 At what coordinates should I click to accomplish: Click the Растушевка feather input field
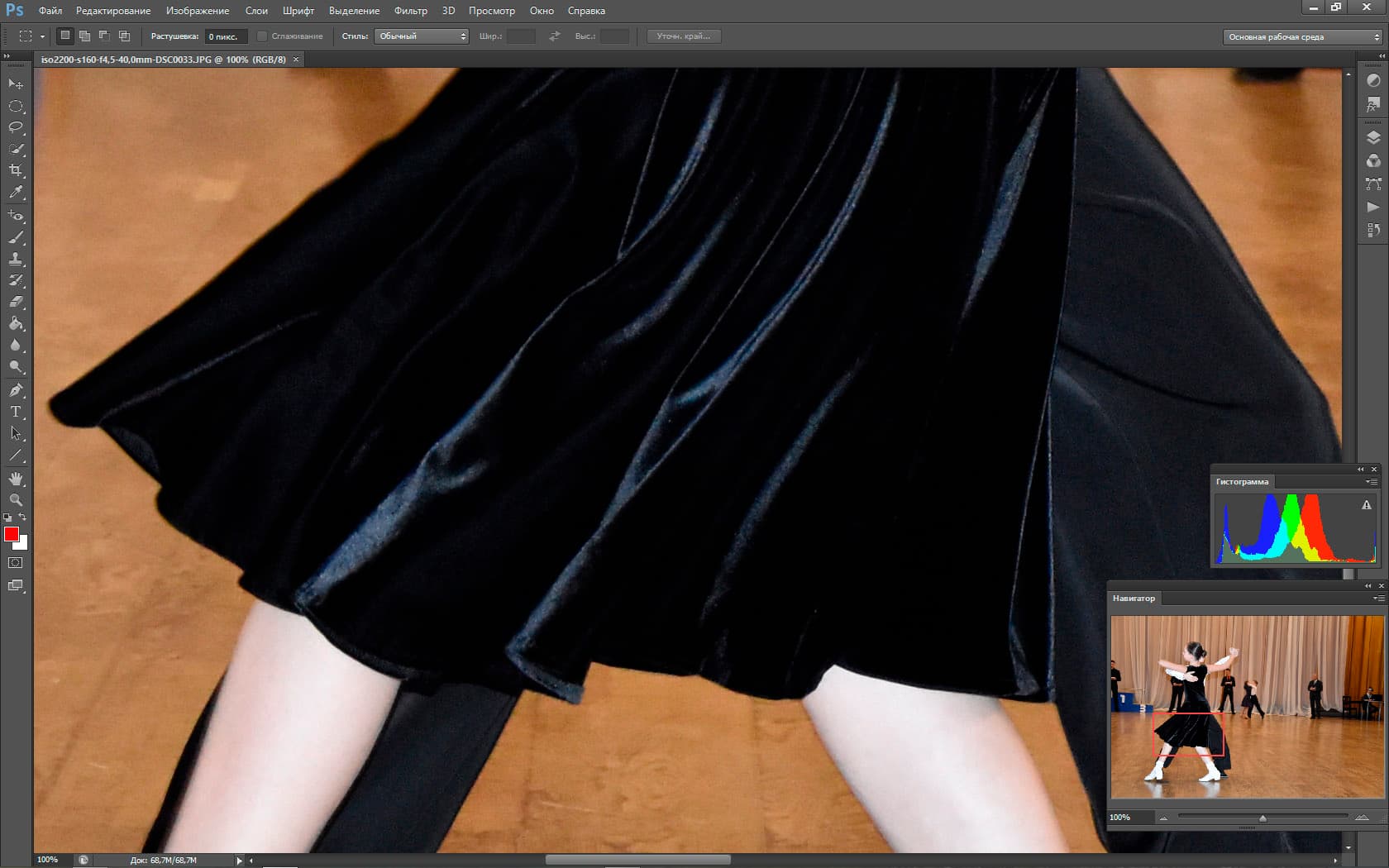pos(225,36)
